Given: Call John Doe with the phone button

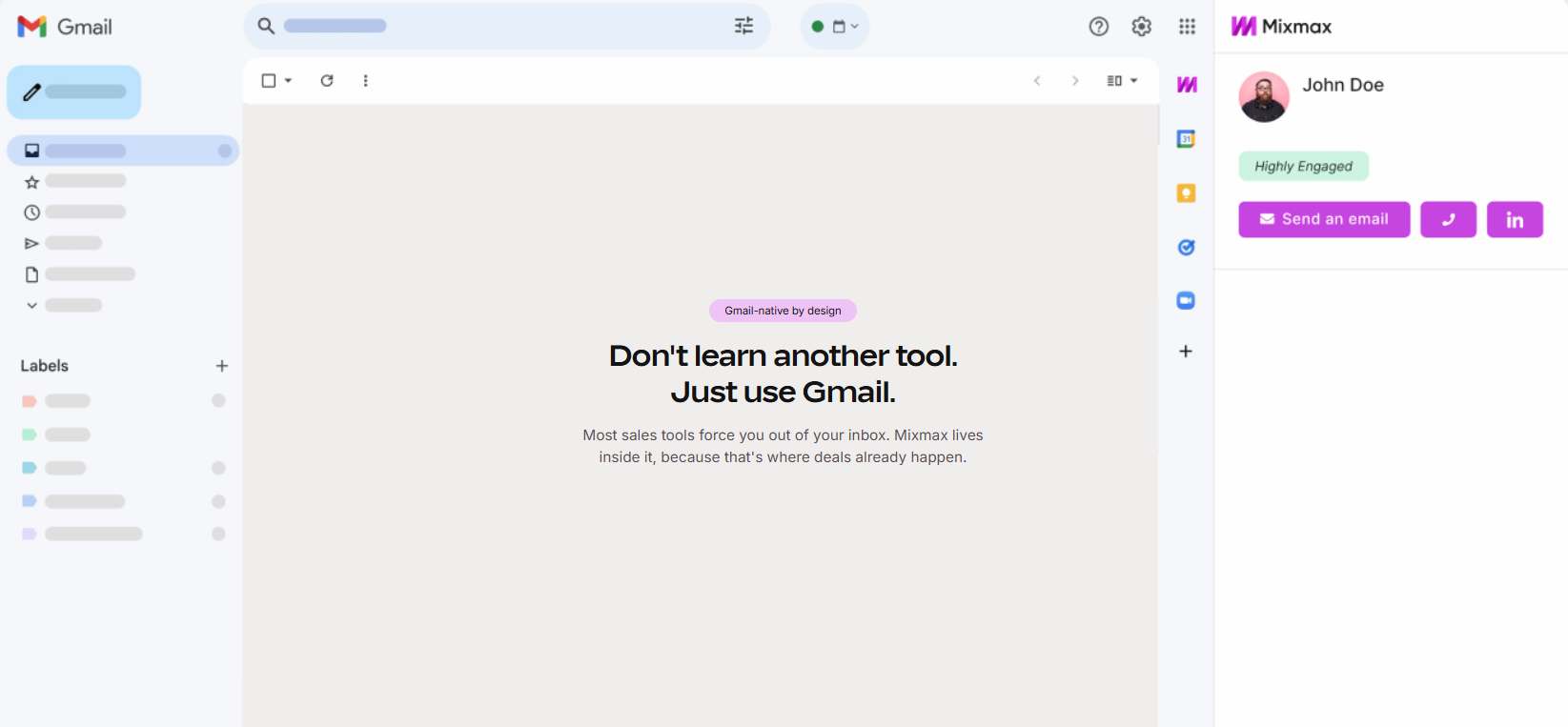Looking at the screenshot, I should coord(1448,219).
